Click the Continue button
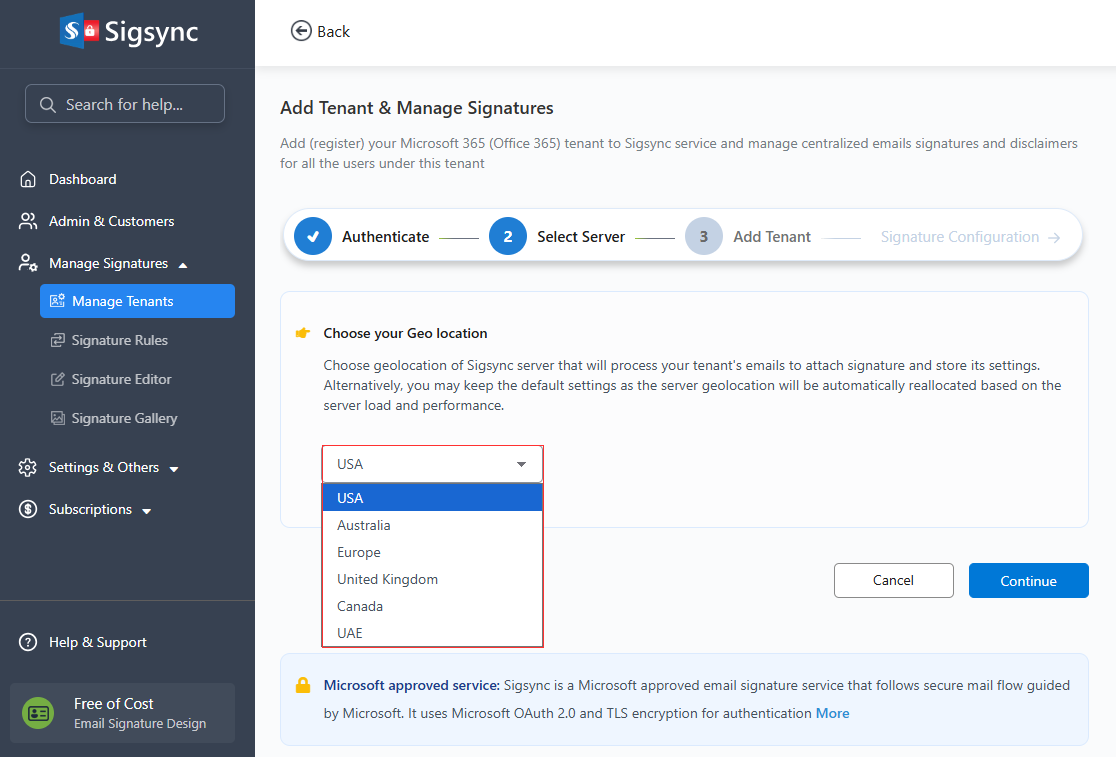The height and width of the screenshot is (757, 1116). [x=1028, y=581]
